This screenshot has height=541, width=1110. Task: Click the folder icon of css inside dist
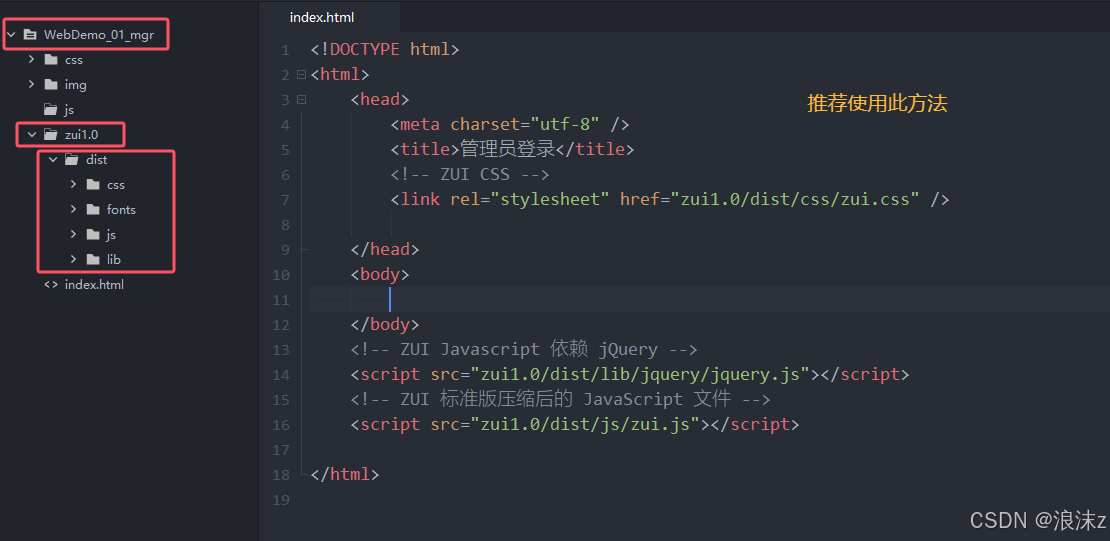pos(93,184)
